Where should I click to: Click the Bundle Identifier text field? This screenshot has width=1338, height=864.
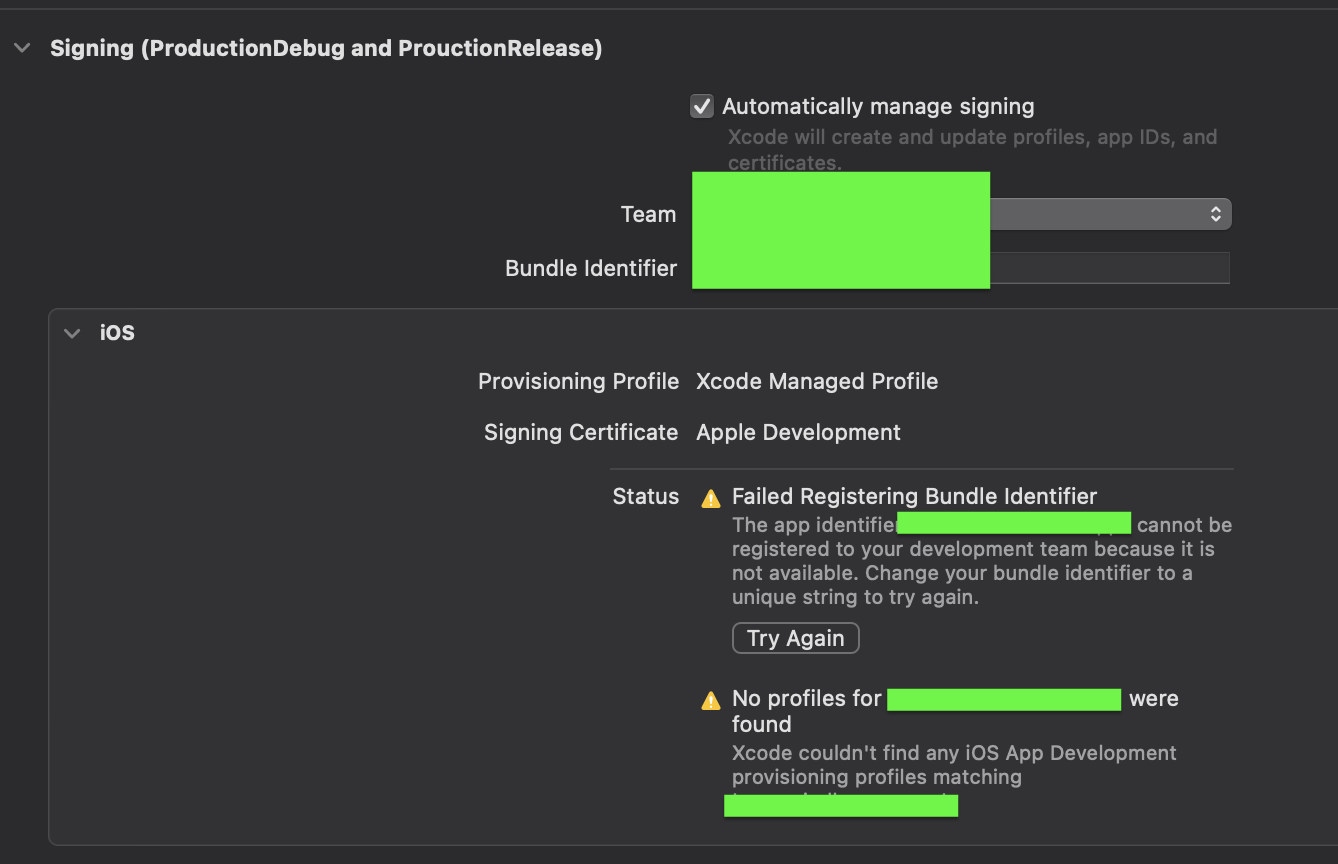point(1108,268)
